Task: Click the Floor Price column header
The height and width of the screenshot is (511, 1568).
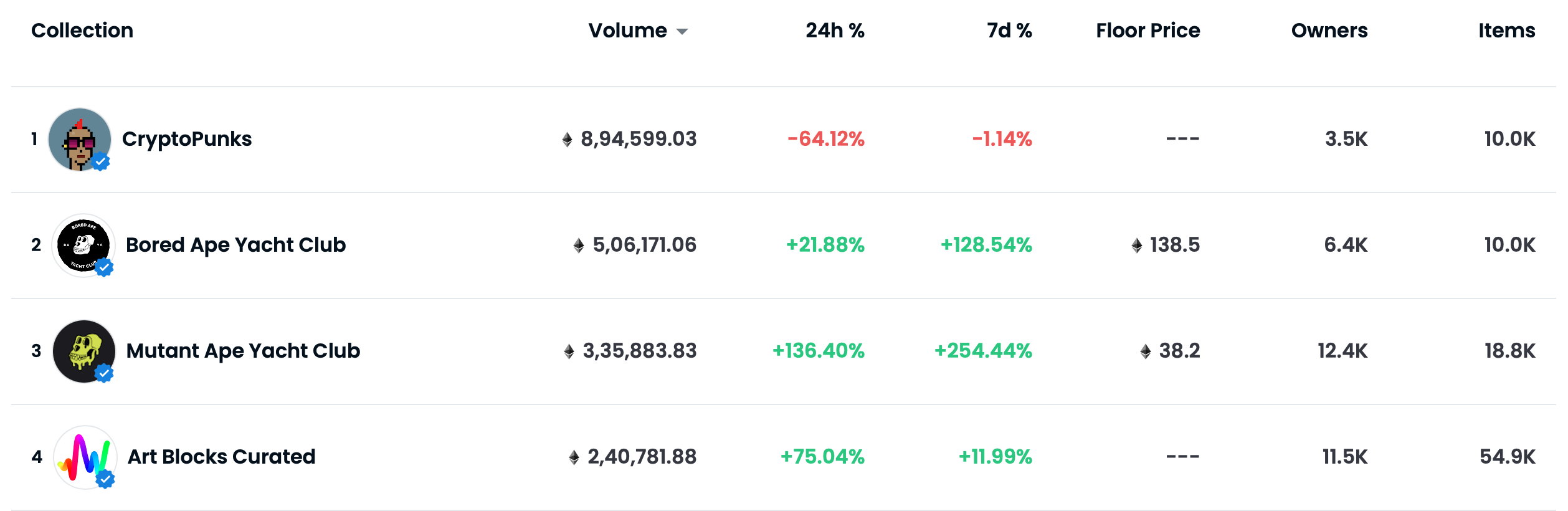Action: 1147,31
